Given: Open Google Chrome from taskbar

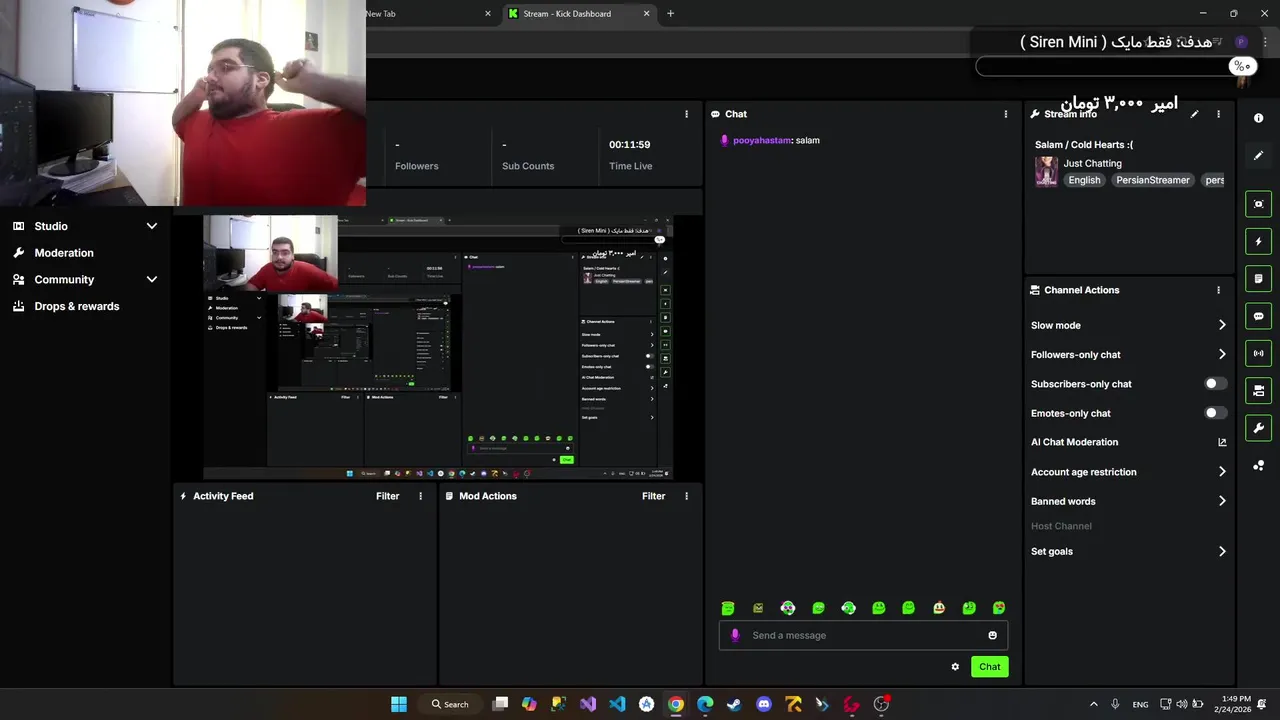Looking at the screenshot, I should 676,704.
